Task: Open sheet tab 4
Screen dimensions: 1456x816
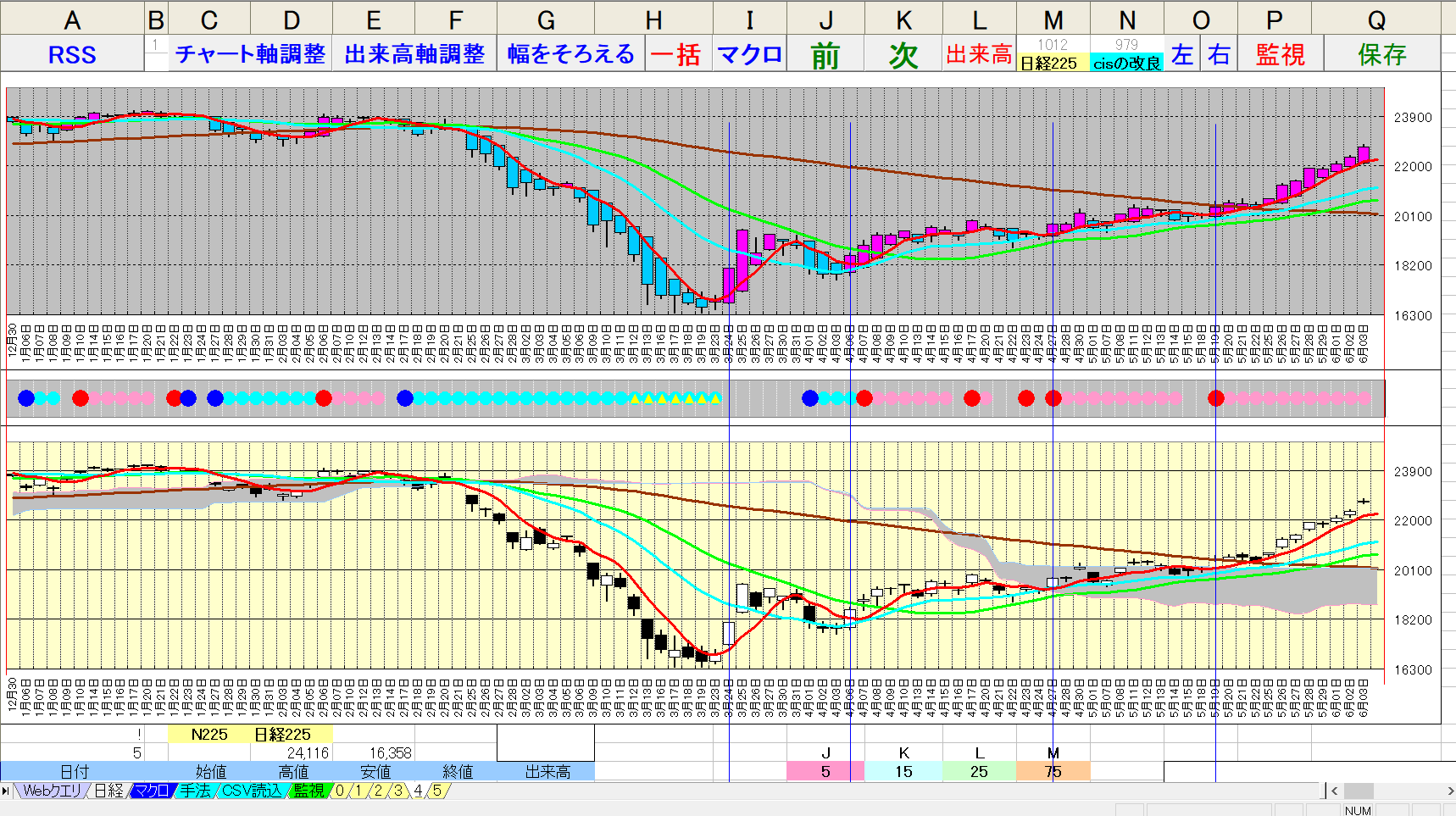Action: [x=418, y=791]
